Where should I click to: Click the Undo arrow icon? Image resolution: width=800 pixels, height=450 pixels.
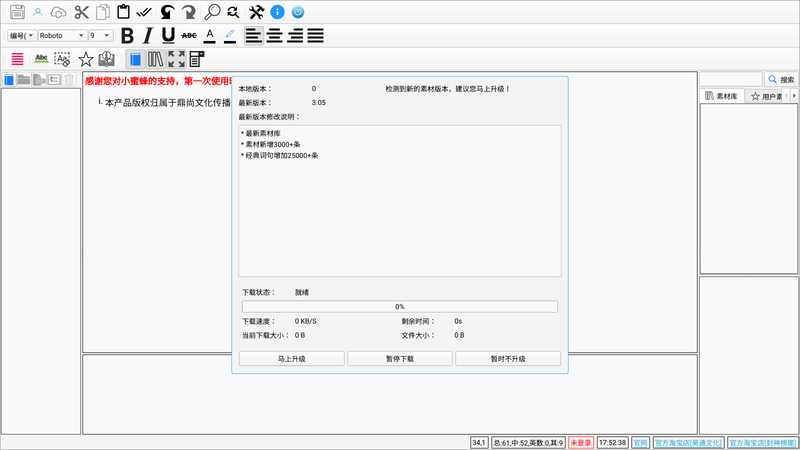(x=167, y=12)
